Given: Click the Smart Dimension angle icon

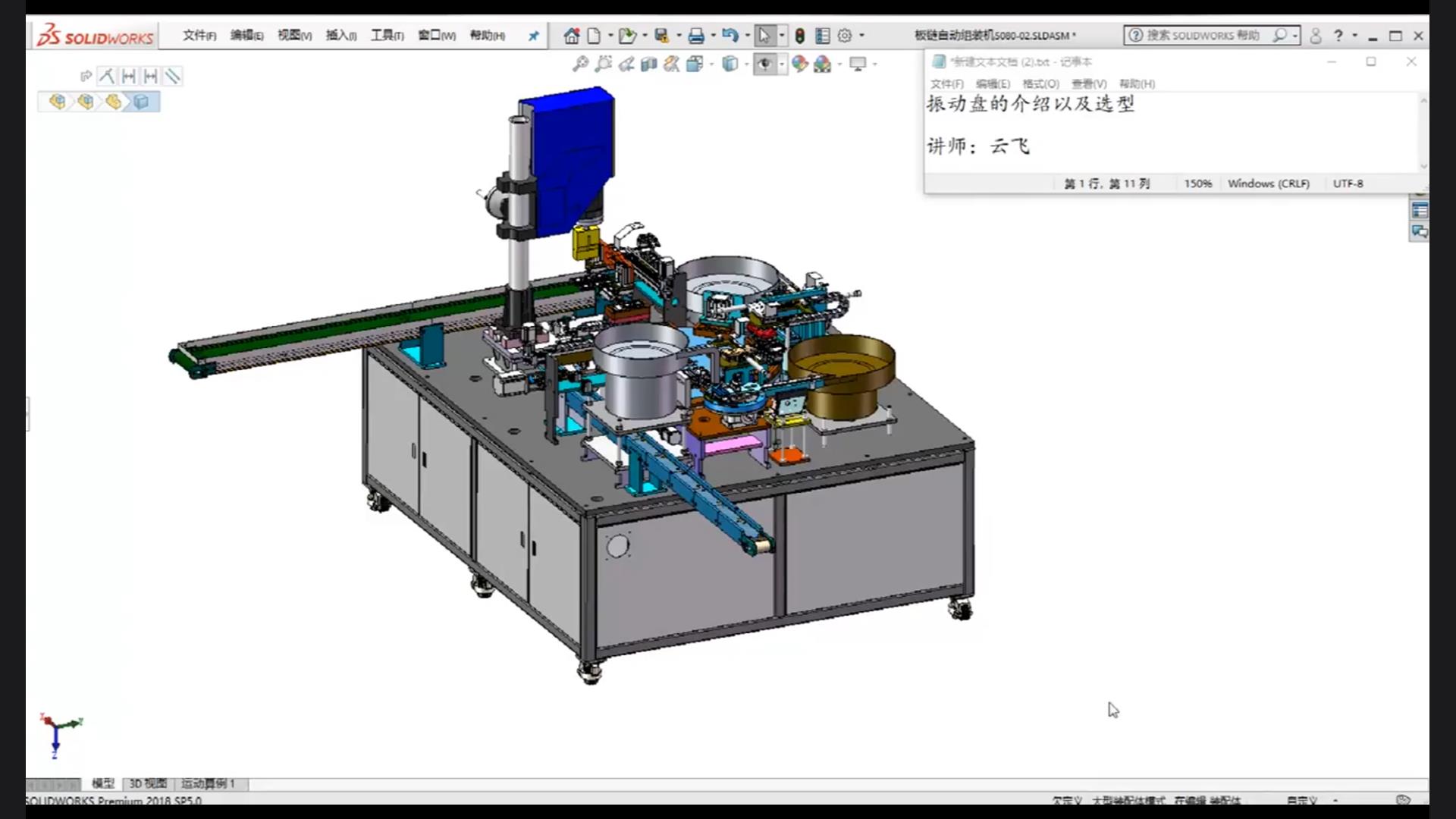Looking at the screenshot, I should point(106,76).
